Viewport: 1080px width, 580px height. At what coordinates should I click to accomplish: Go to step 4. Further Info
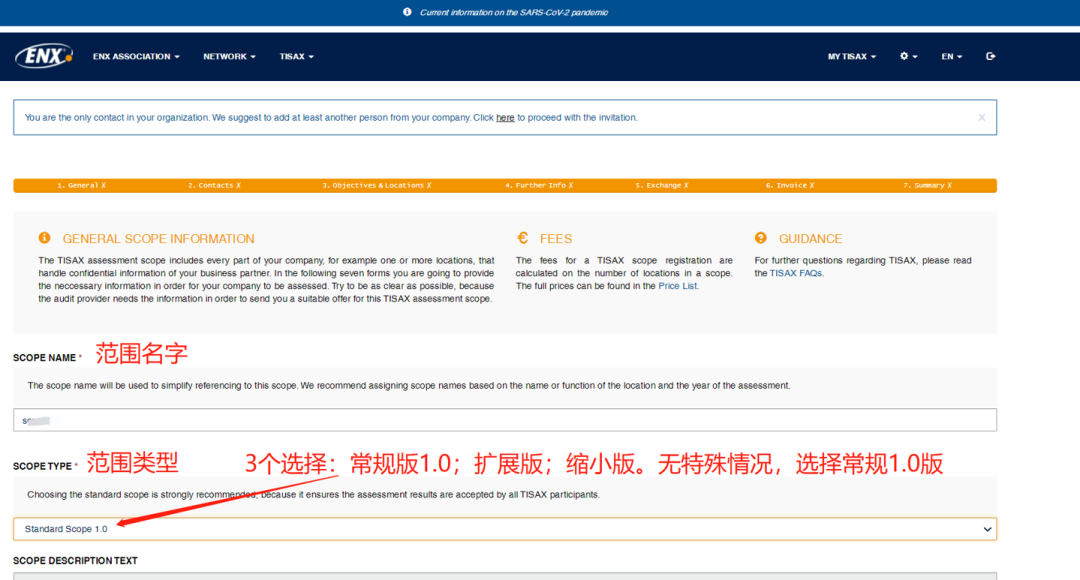pyautogui.click(x=539, y=185)
